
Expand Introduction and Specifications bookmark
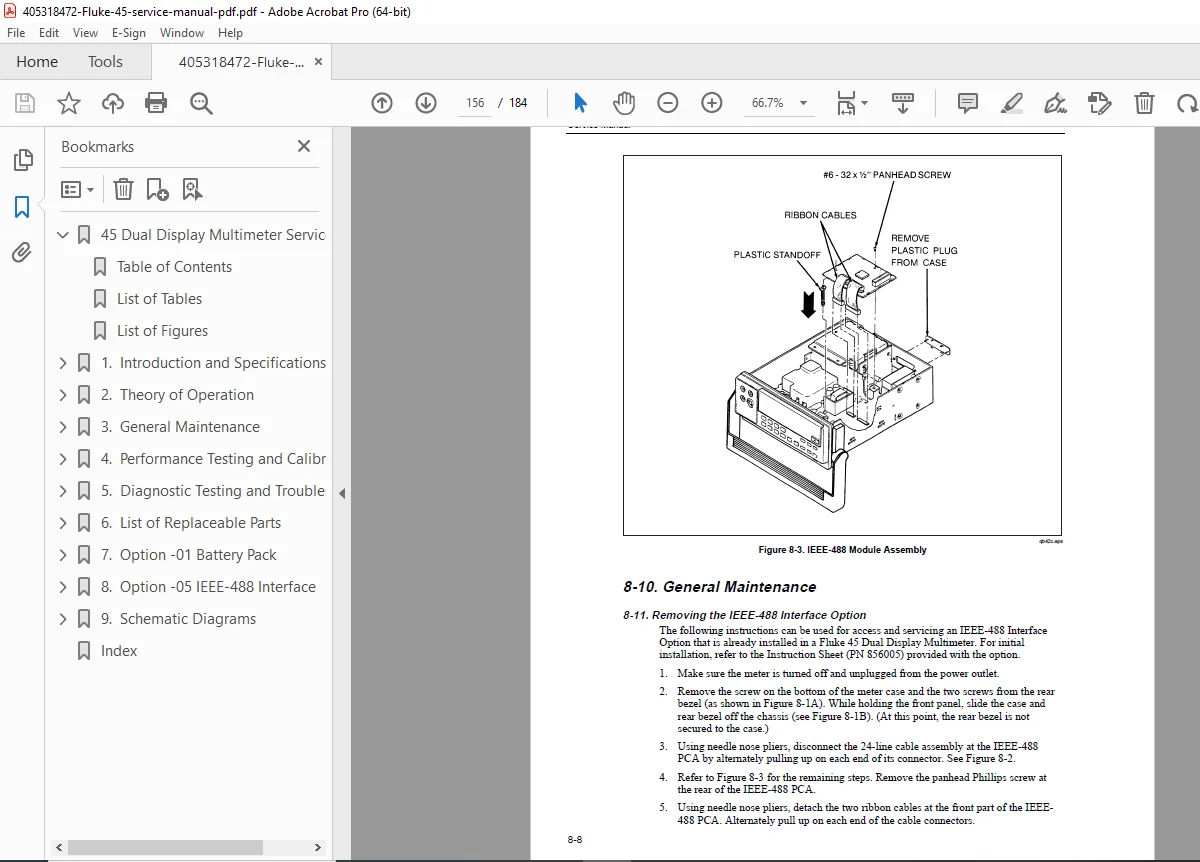tap(63, 363)
